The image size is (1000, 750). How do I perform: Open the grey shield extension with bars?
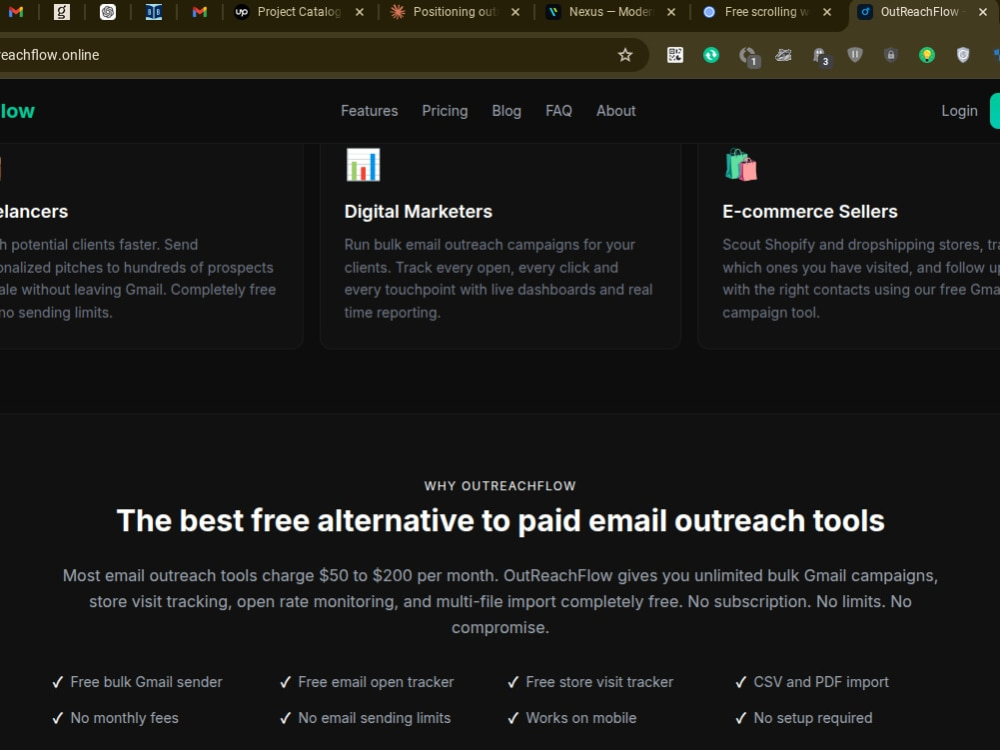pyautogui.click(x=855, y=55)
